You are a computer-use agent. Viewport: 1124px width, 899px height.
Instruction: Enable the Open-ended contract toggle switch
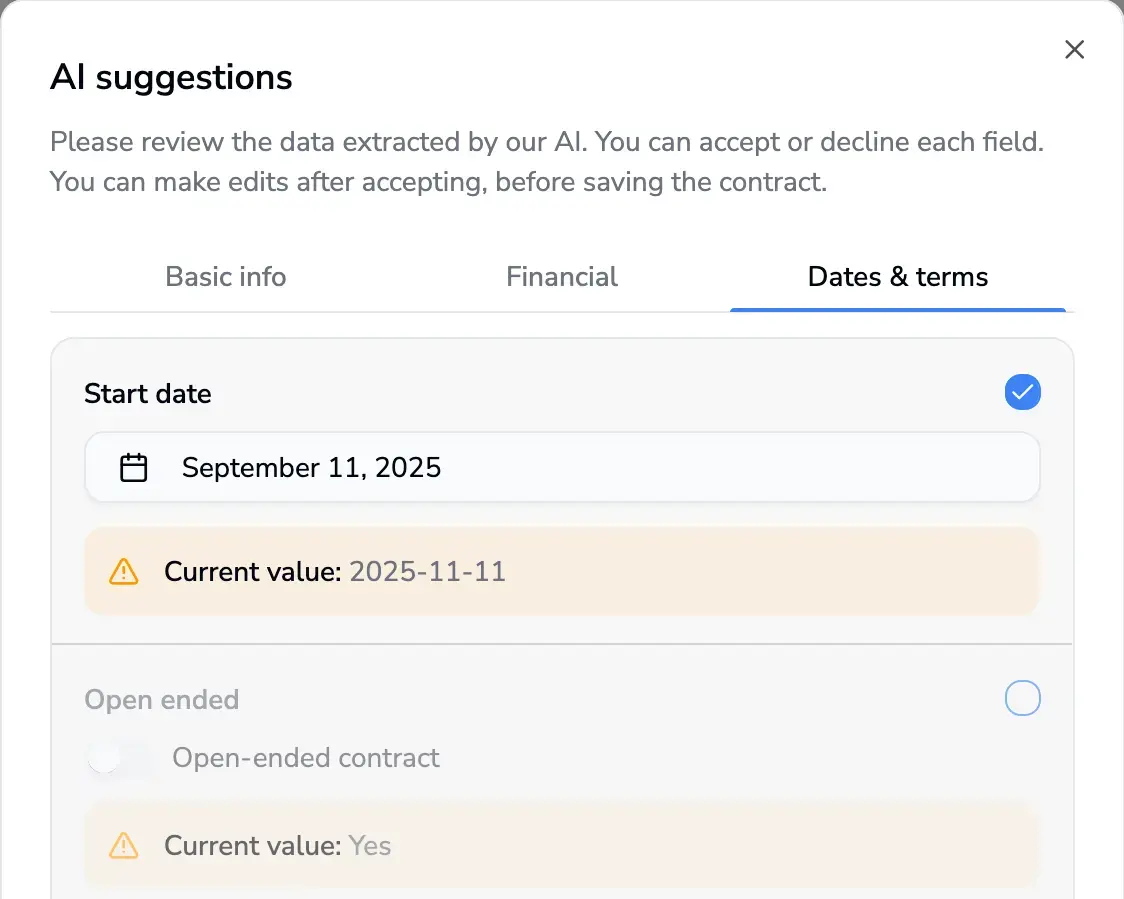(x=120, y=759)
